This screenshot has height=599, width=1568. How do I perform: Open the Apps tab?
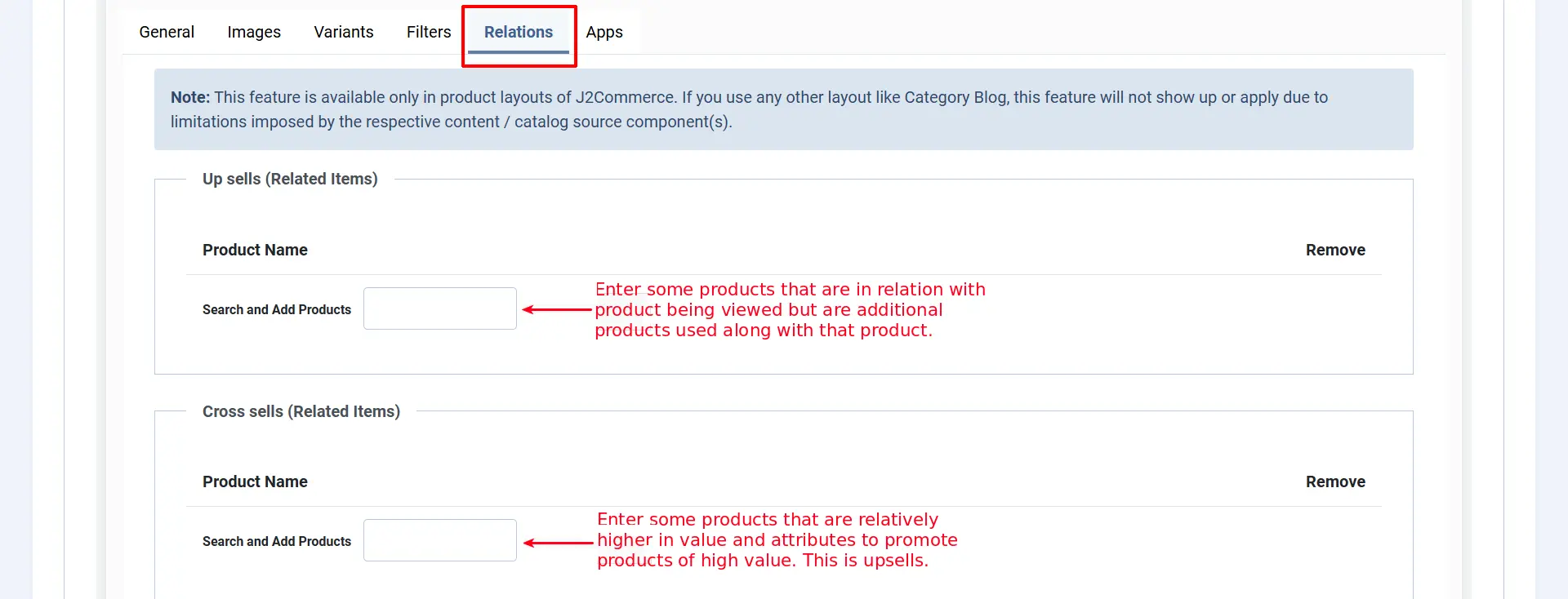[604, 32]
